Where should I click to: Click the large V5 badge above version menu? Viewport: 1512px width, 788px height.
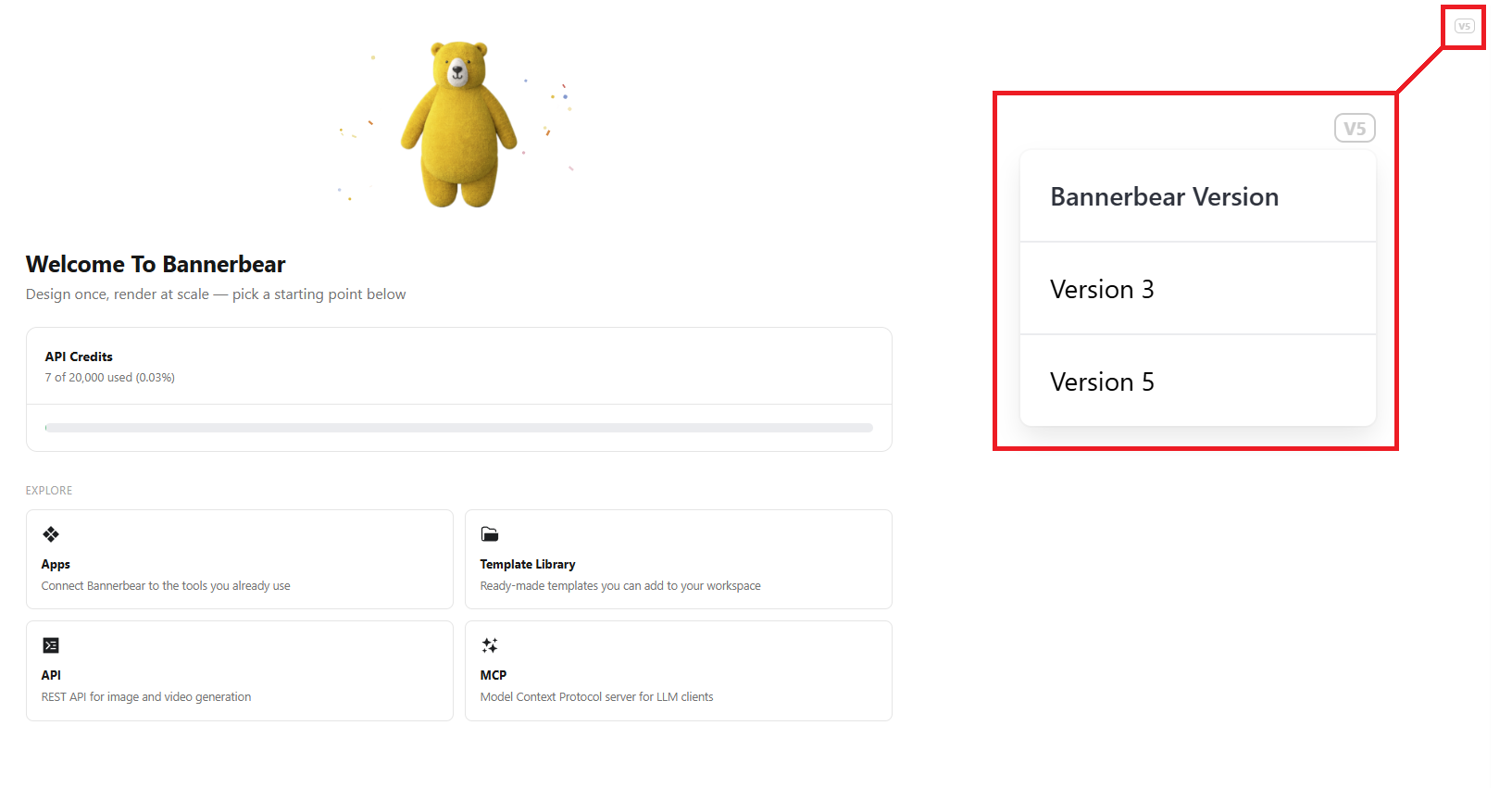tap(1355, 129)
